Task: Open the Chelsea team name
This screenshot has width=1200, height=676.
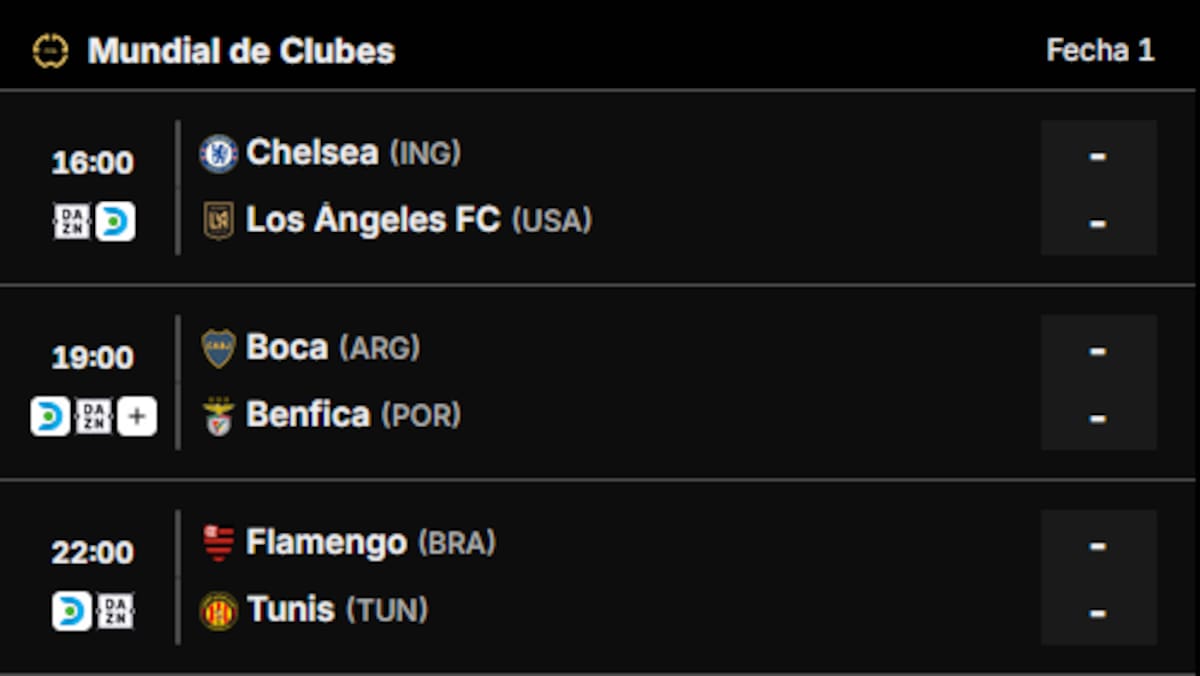Action: coord(312,153)
